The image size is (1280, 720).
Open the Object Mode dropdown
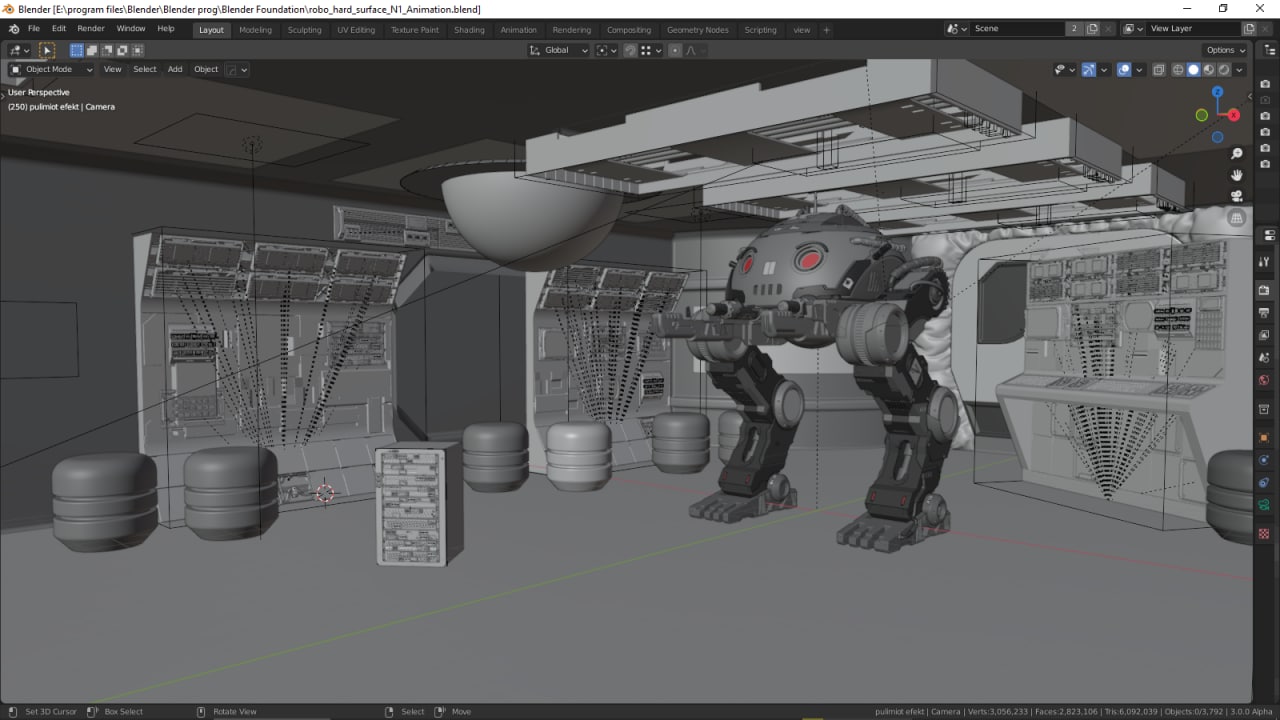(x=51, y=70)
